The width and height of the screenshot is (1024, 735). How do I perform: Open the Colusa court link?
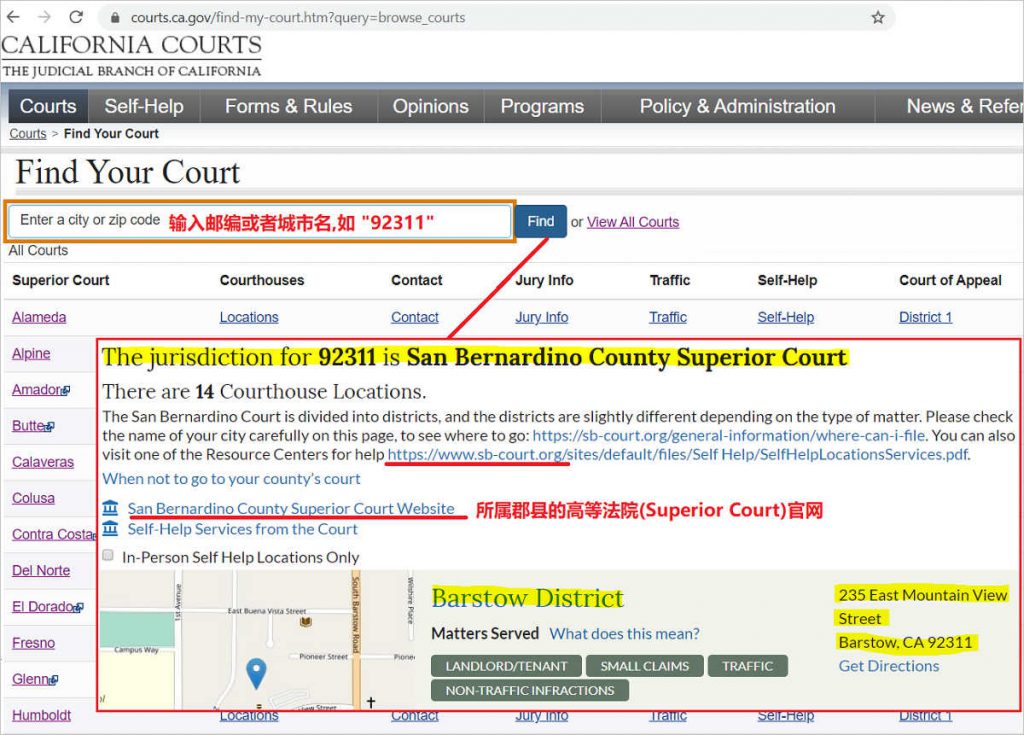pyautogui.click(x=33, y=498)
